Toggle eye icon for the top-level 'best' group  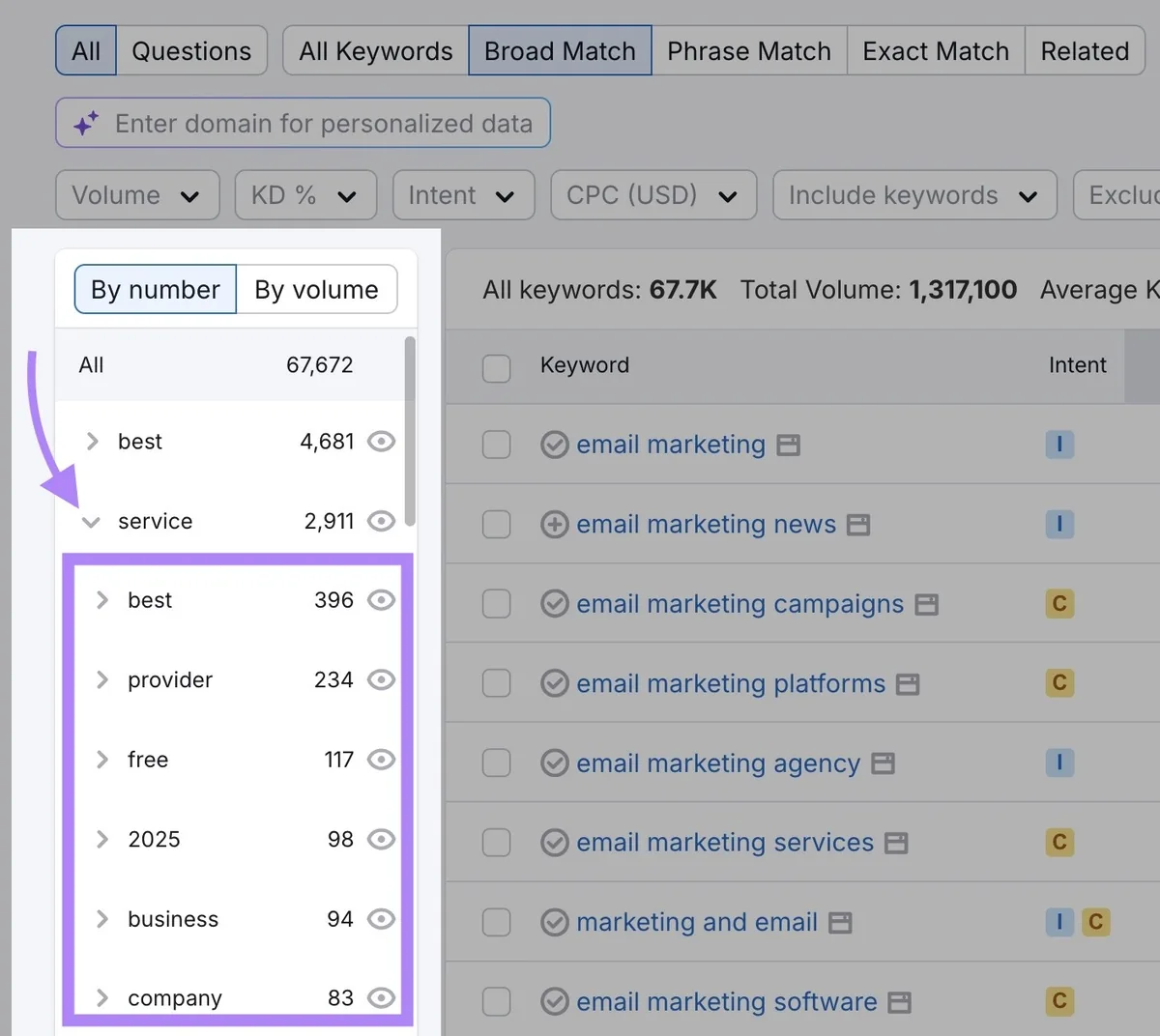point(382,442)
